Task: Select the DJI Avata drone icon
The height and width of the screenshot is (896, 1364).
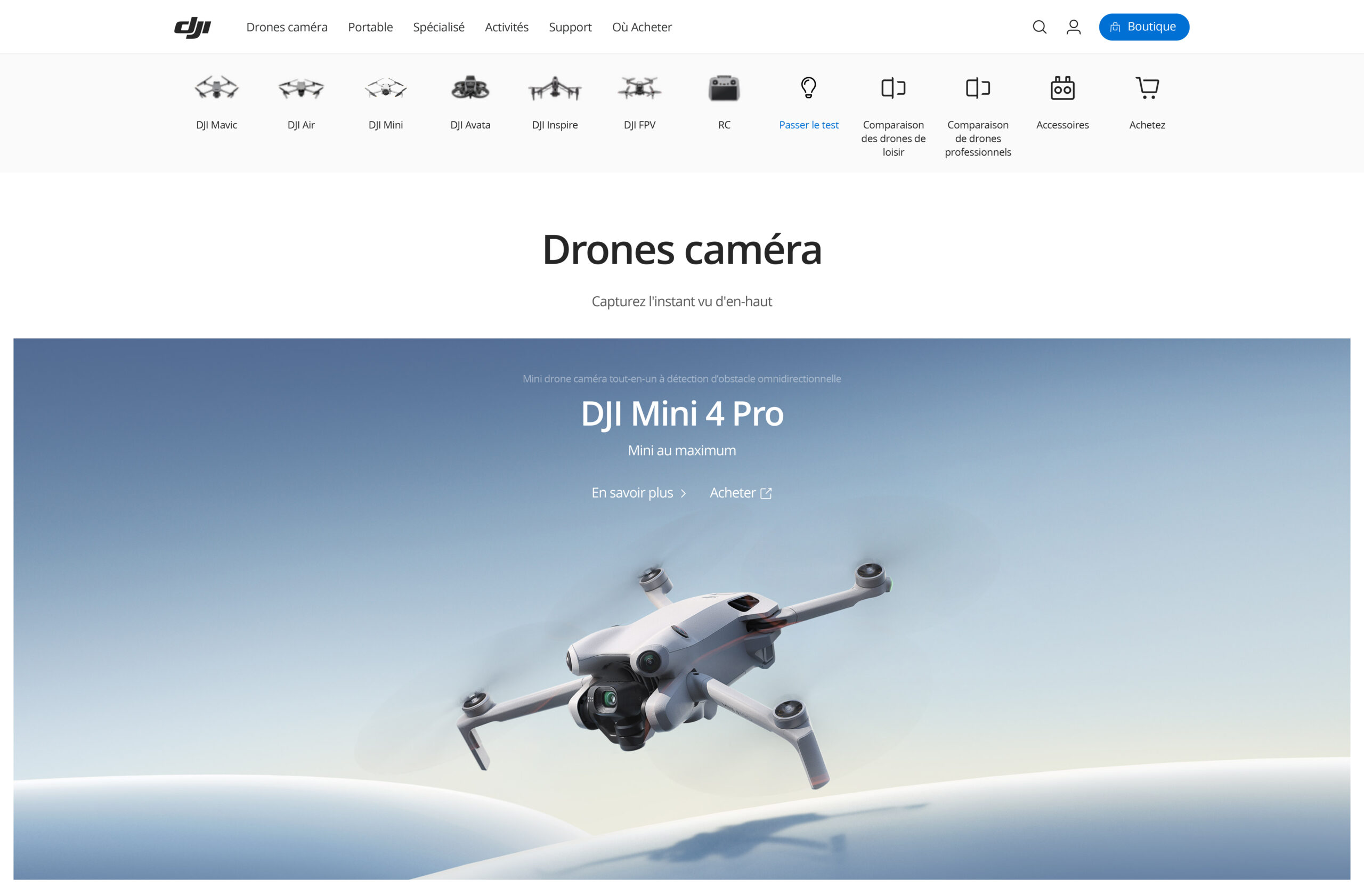Action: [x=470, y=88]
